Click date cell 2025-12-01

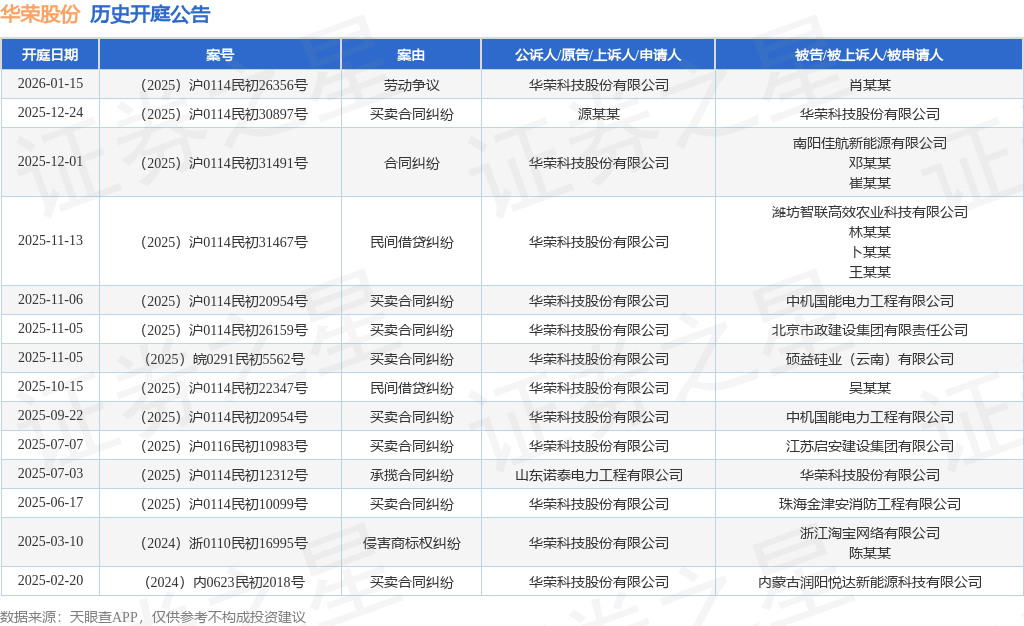(x=50, y=161)
